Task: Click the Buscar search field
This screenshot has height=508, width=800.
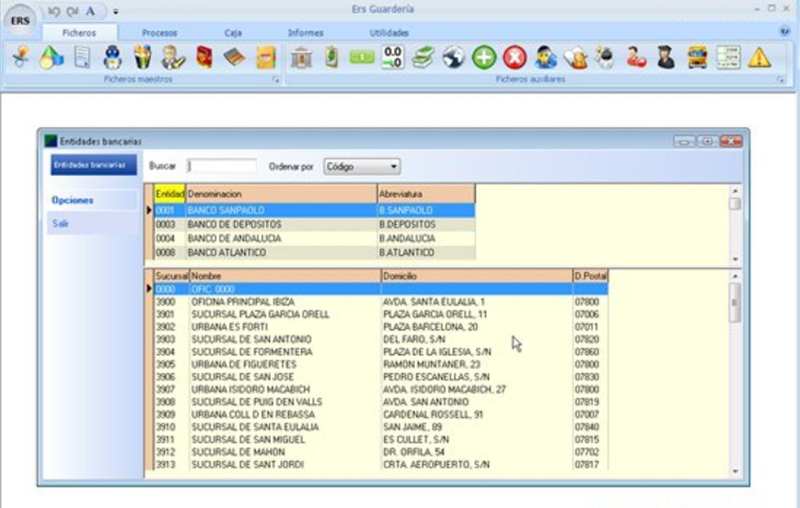Action: (222, 167)
